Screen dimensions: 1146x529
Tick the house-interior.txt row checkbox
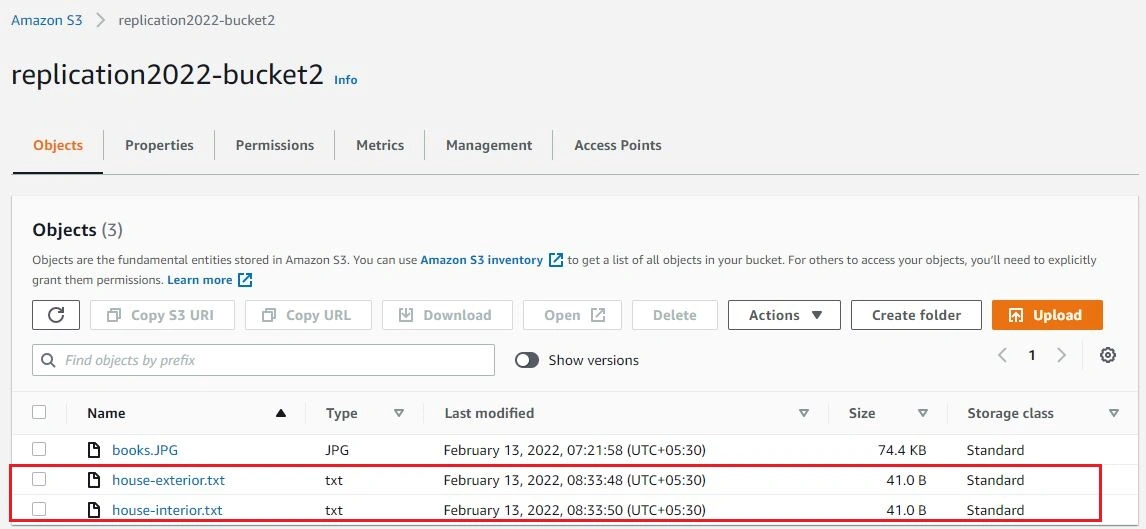(39, 509)
